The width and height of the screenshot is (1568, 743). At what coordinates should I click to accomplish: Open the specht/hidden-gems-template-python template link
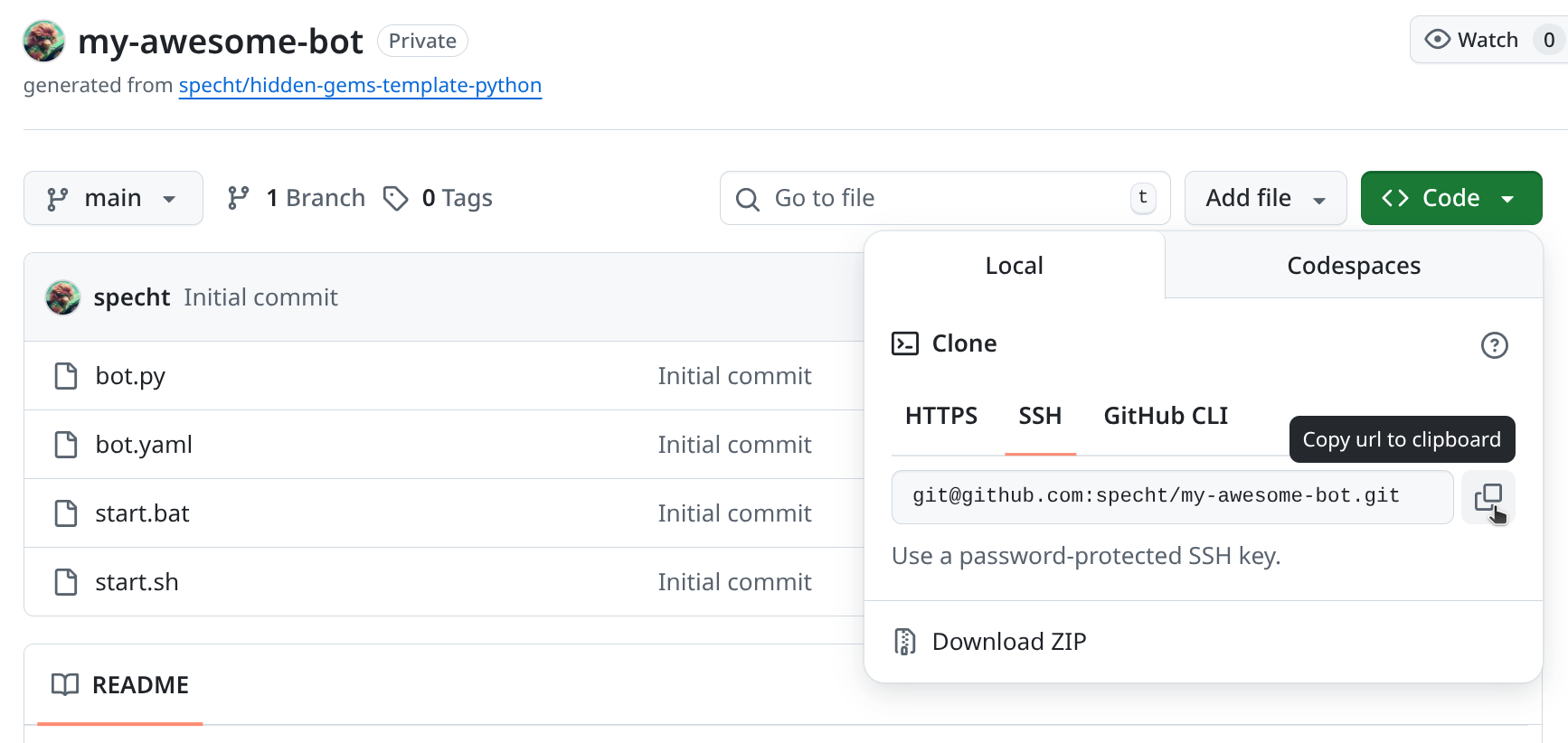click(x=360, y=85)
